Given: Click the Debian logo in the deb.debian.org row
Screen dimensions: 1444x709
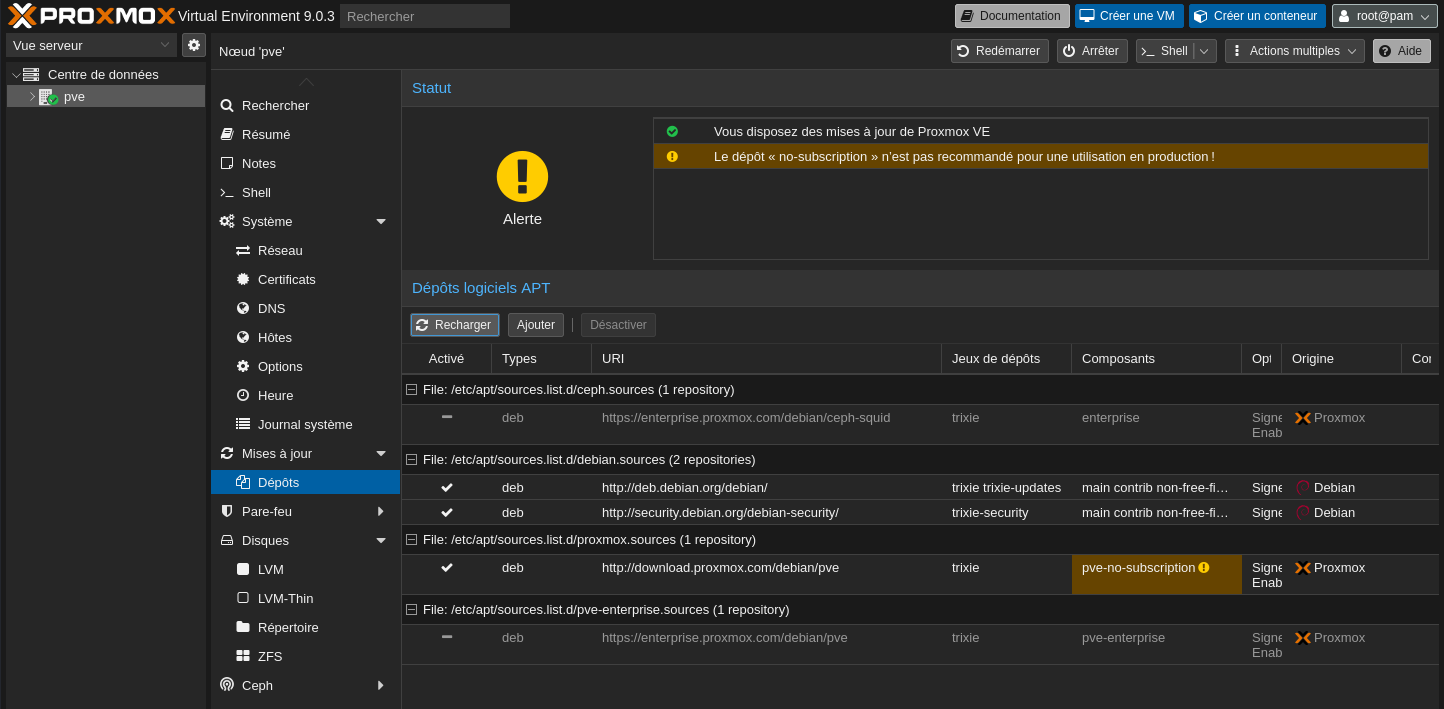Looking at the screenshot, I should (x=1302, y=488).
